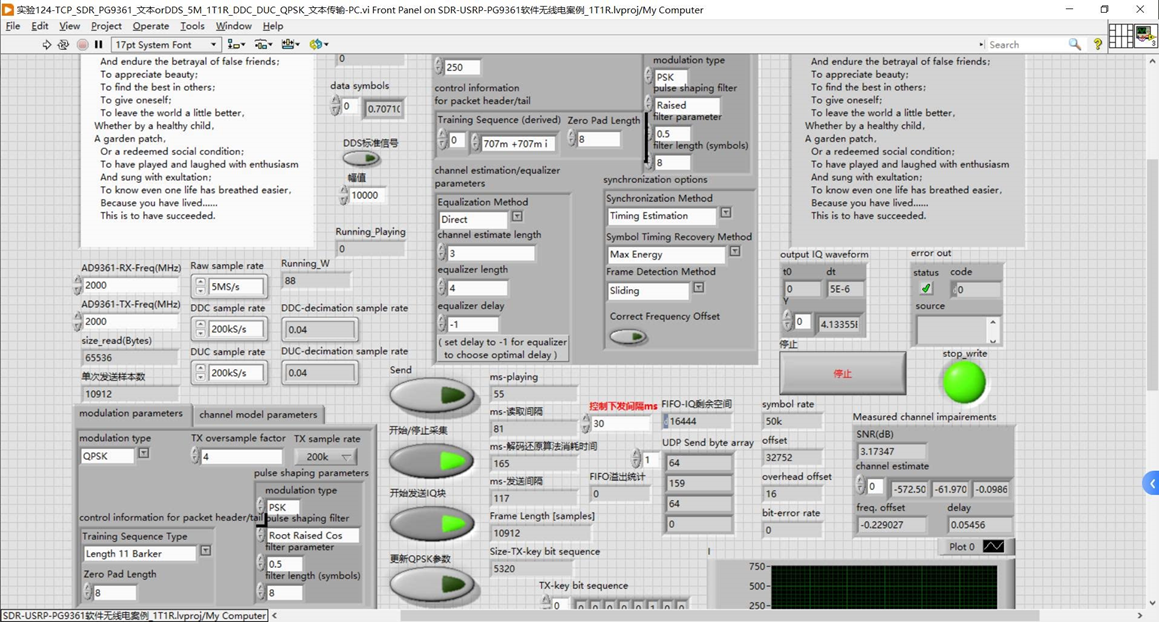Click the equalizer delay stepper
Screen dimensions: 1159x622
click(441, 324)
